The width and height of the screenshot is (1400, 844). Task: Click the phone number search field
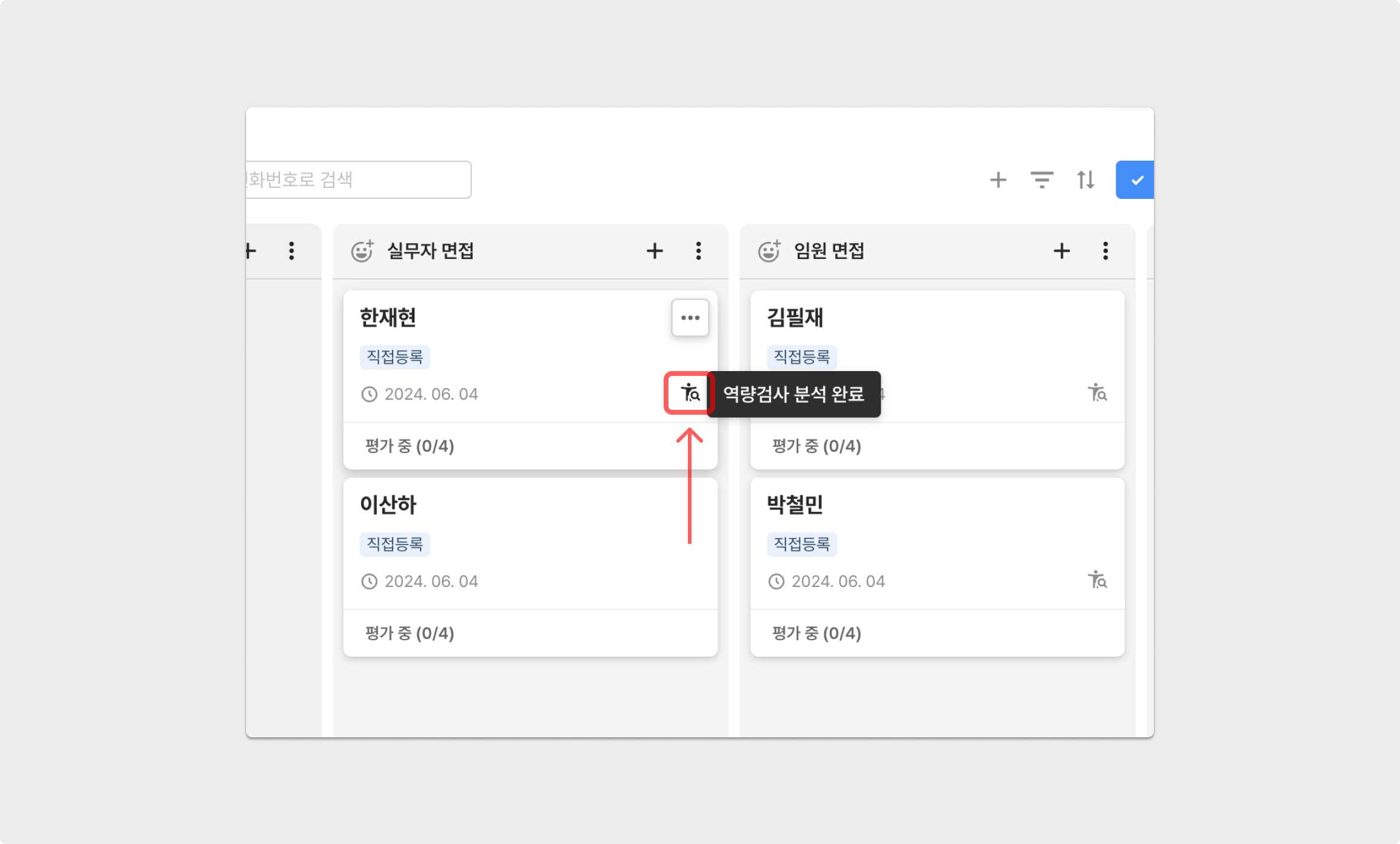click(x=358, y=179)
